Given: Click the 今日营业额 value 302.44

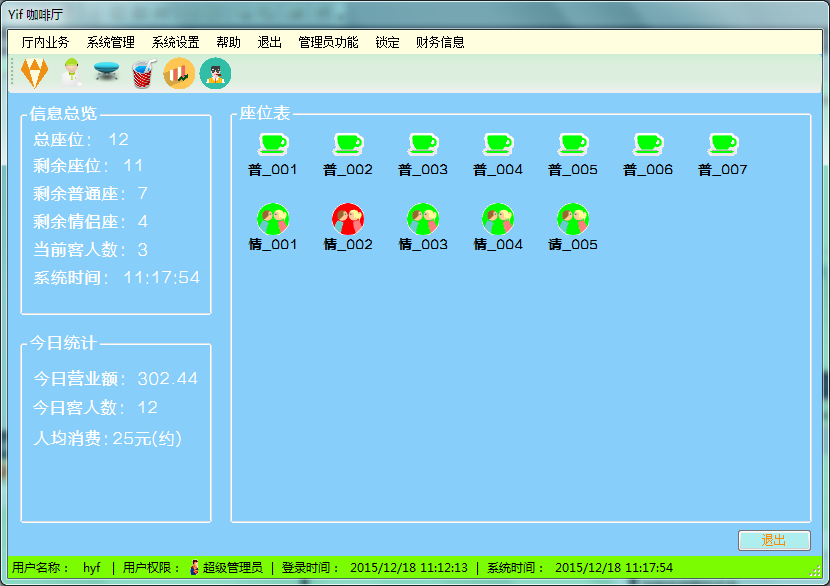Looking at the screenshot, I should click(x=167, y=378).
